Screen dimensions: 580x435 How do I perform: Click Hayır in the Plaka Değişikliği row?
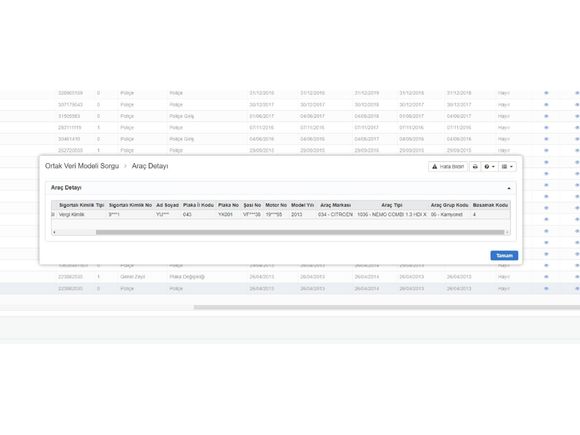(x=503, y=277)
